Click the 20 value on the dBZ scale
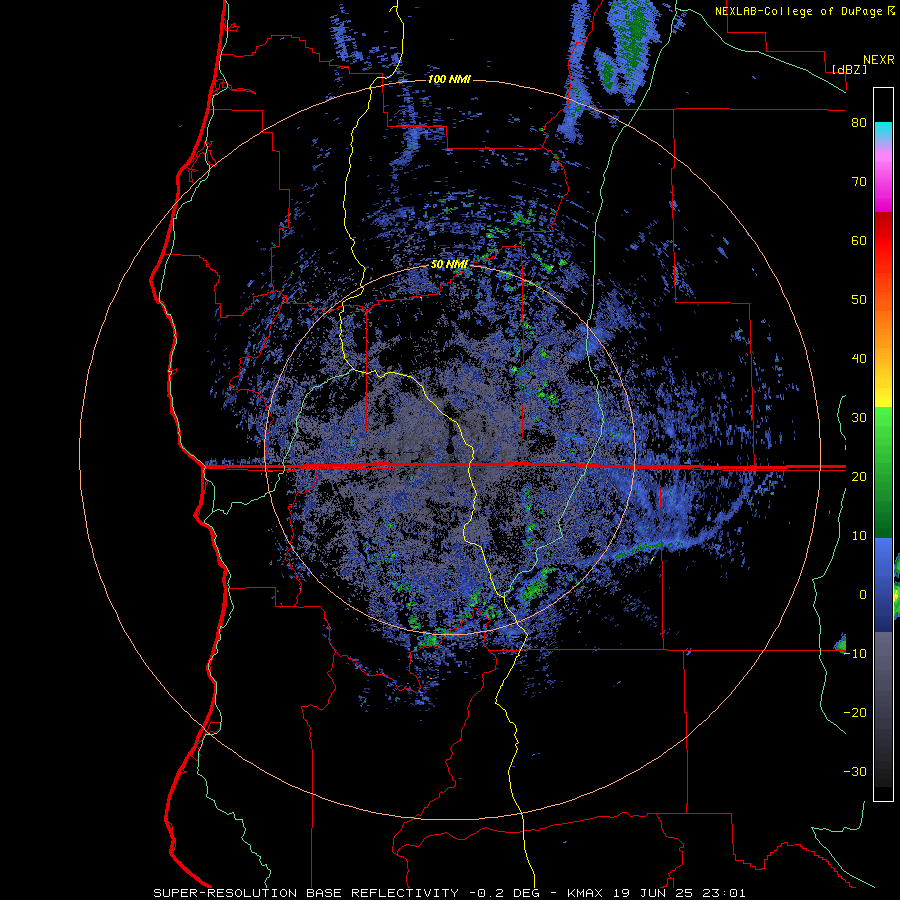The image size is (900, 900). click(x=859, y=476)
